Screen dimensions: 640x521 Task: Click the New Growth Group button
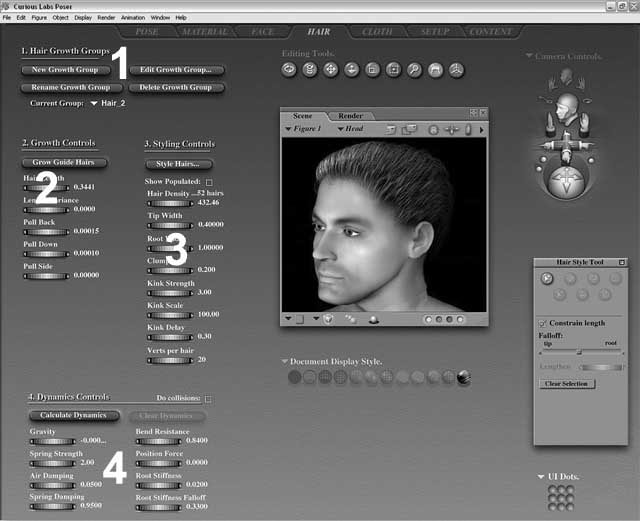(x=65, y=70)
